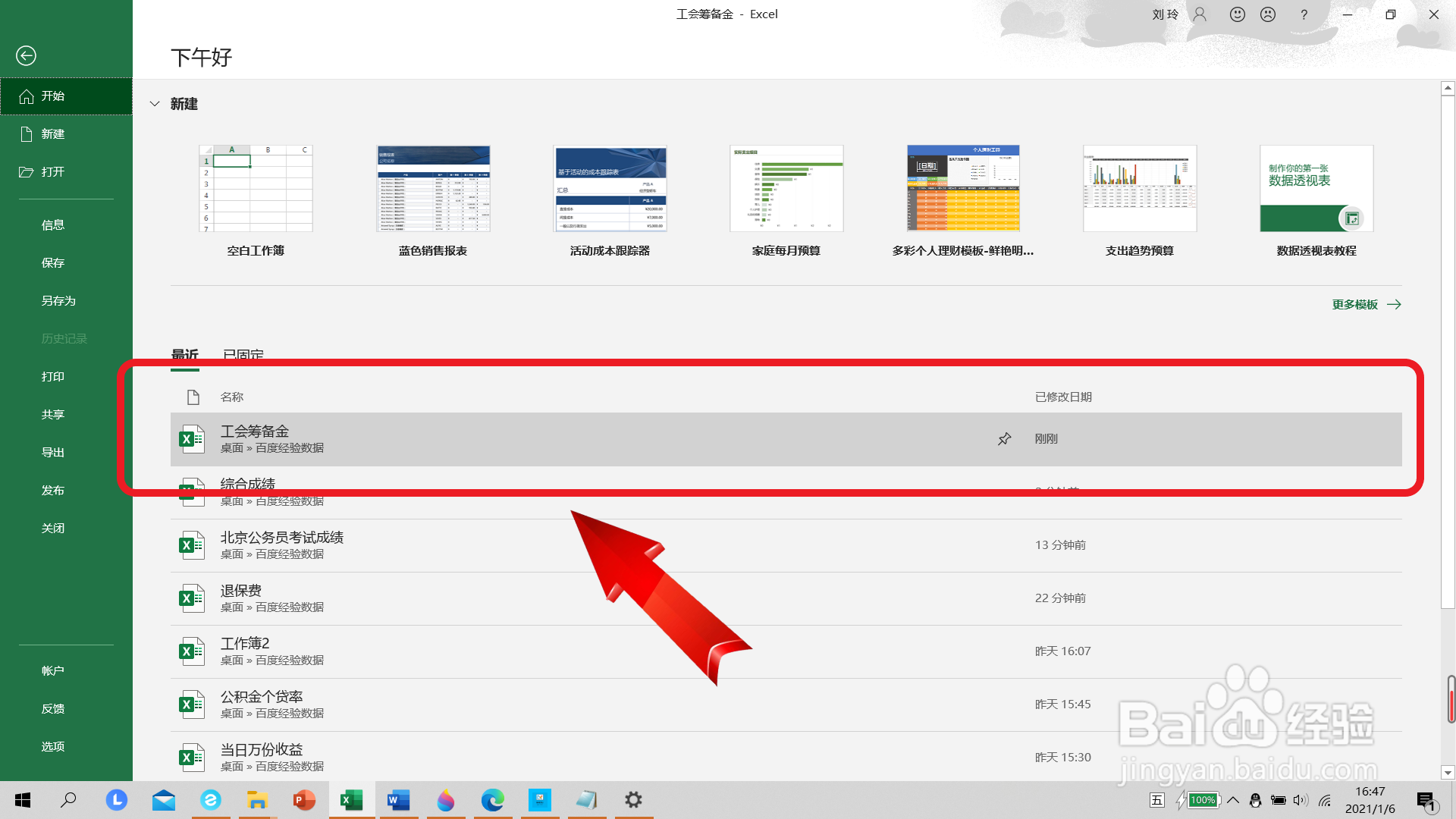This screenshot has width=1456, height=819.
Task: Pick the 活动成本跟踪器 template
Action: pyautogui.click(x=610, y=189)
